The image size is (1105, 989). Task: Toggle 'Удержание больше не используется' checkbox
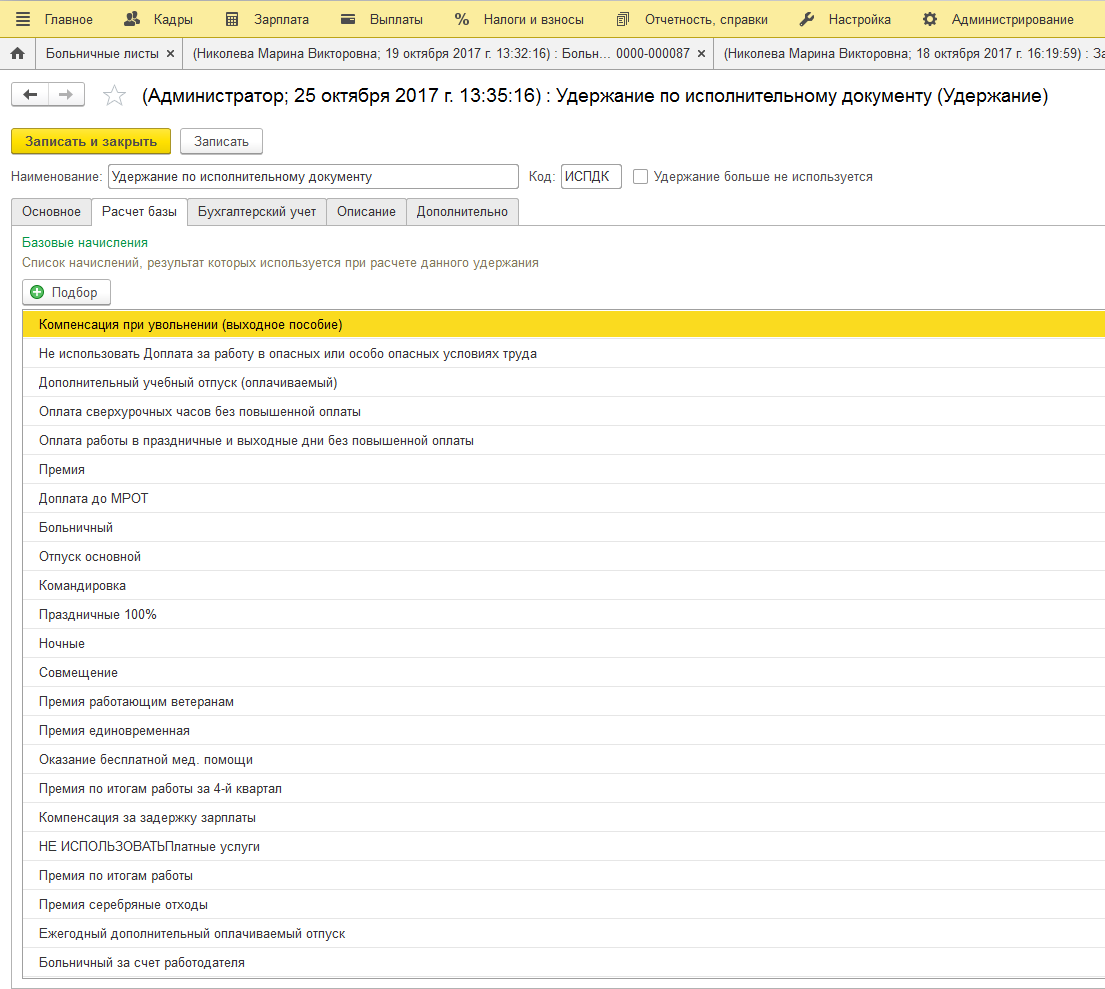641,177
